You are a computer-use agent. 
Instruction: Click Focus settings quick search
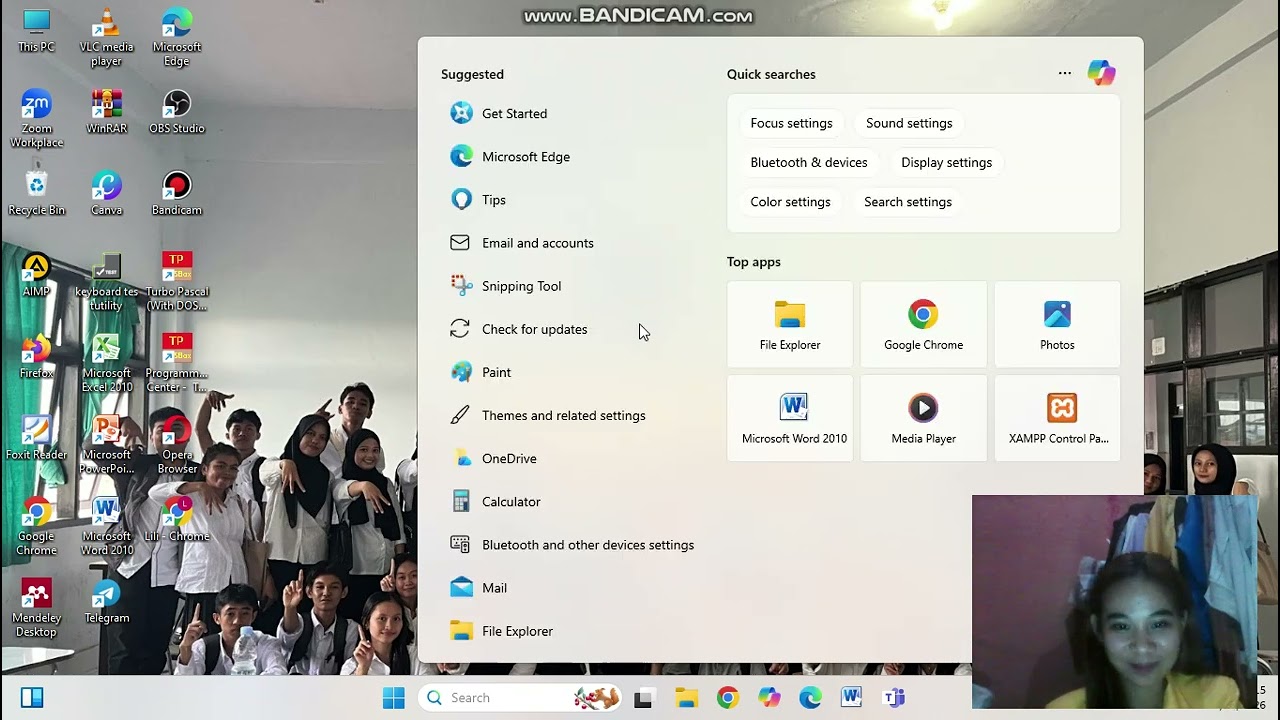point(791,123)
